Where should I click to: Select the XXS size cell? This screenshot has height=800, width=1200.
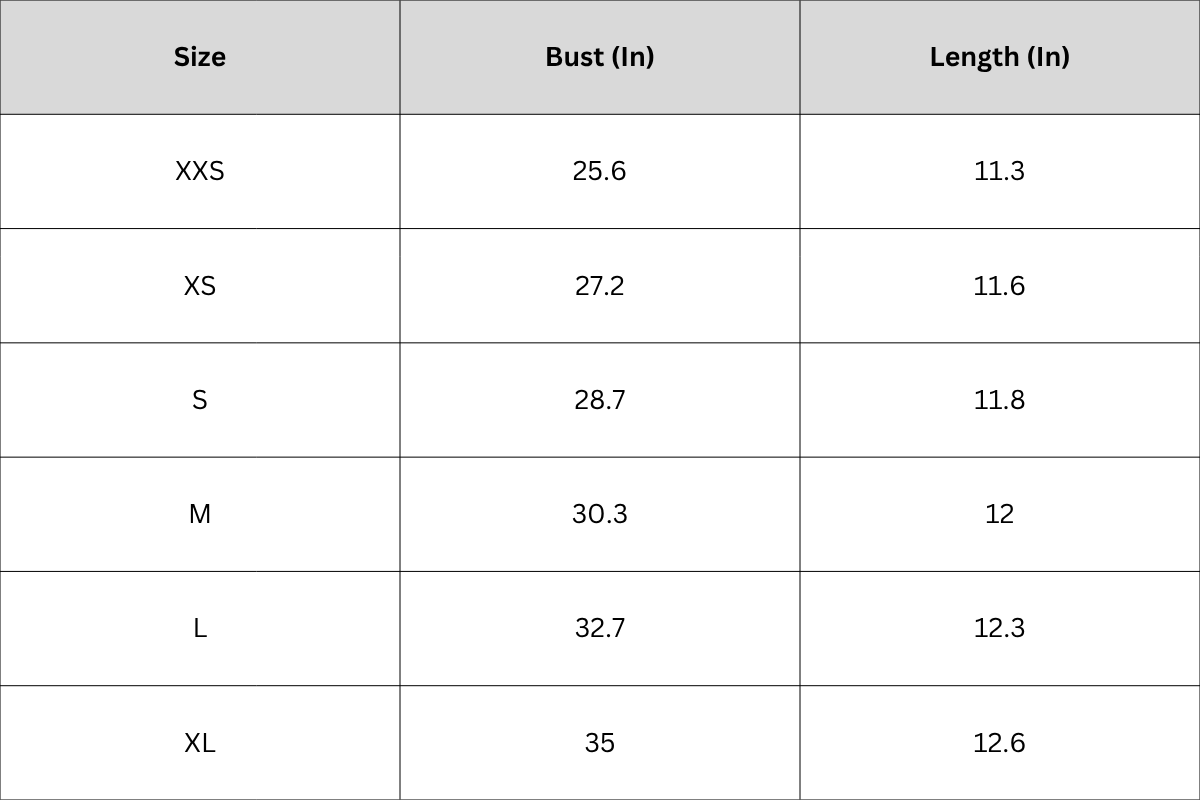point(200,171)
